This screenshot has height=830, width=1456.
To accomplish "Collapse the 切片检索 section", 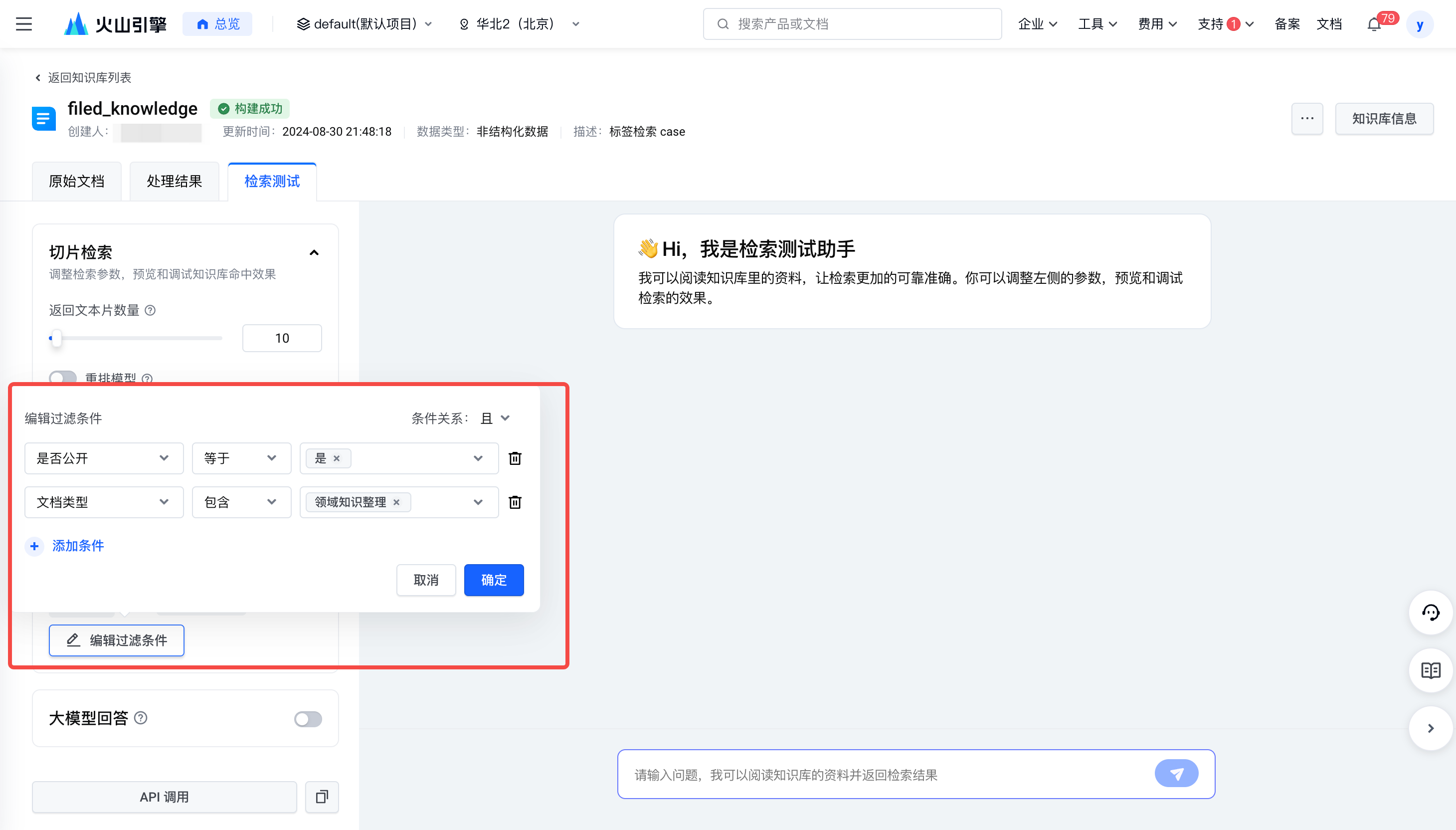I will click(x=314, y=252).
